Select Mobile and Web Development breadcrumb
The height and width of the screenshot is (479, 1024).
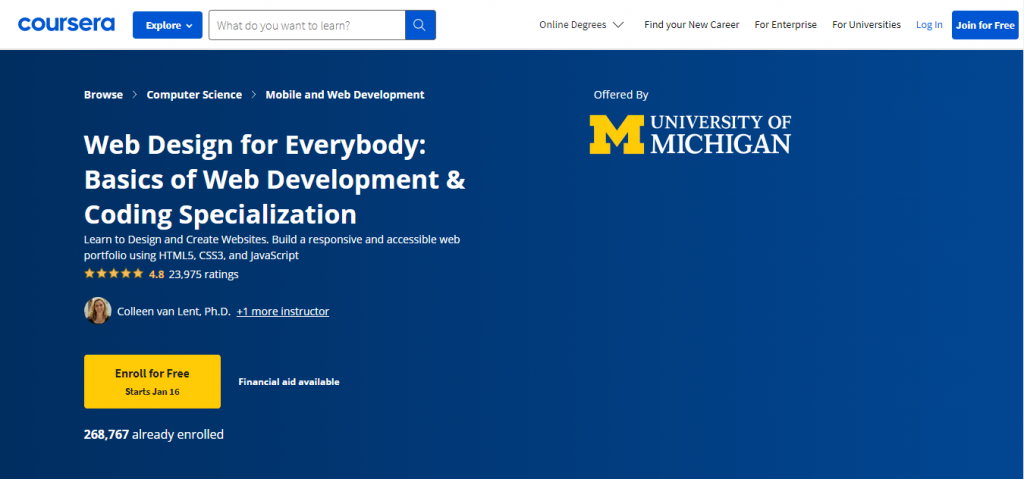(345, 95)
